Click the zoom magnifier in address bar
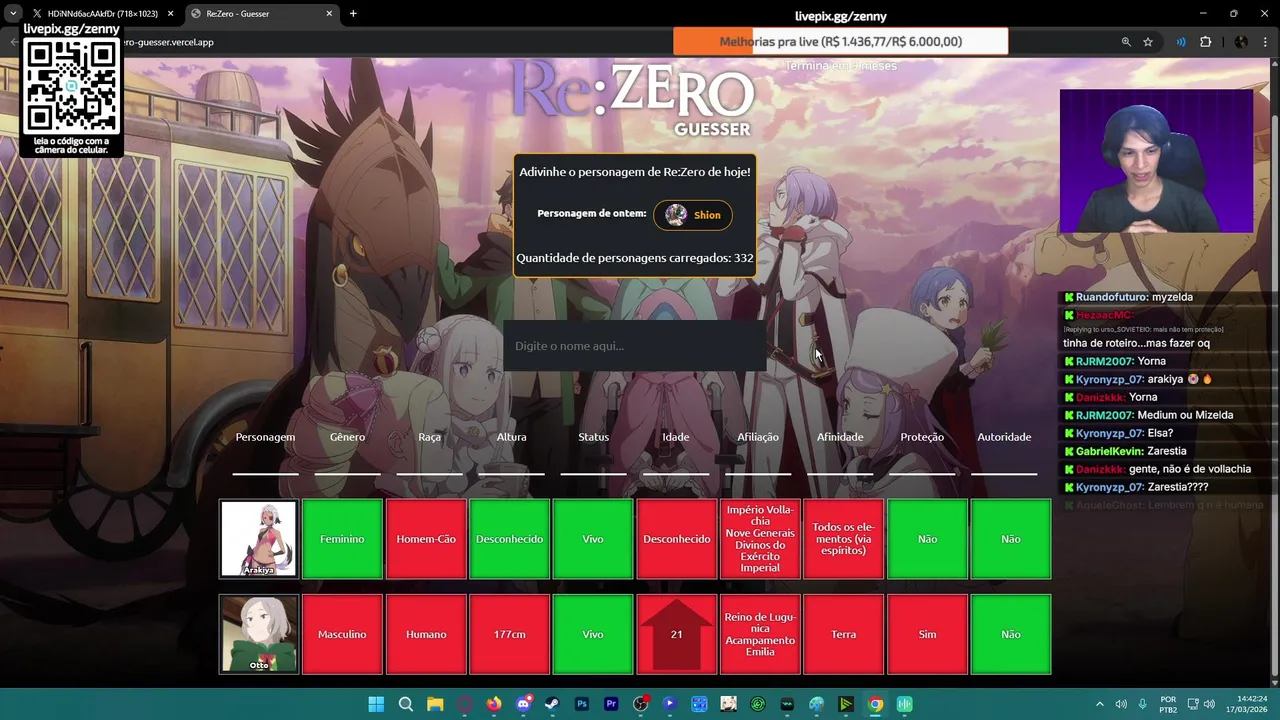The image size is (1280, 720). (x=1126, y=42)
